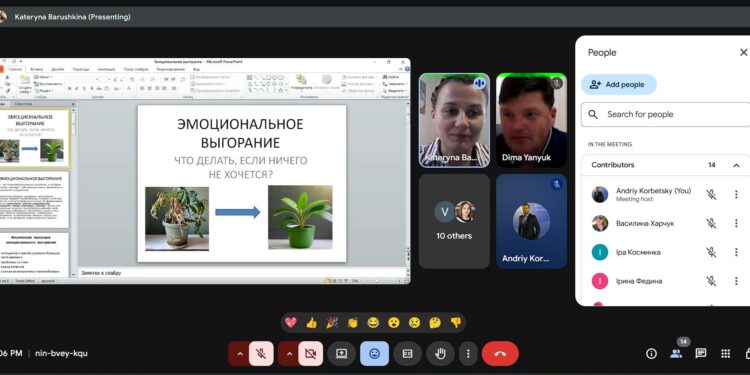The height and width of the screenshot is (375, 750).
Task: Send the thumbs up reaction
Action: pyautogui.click(x=311, y=322)
